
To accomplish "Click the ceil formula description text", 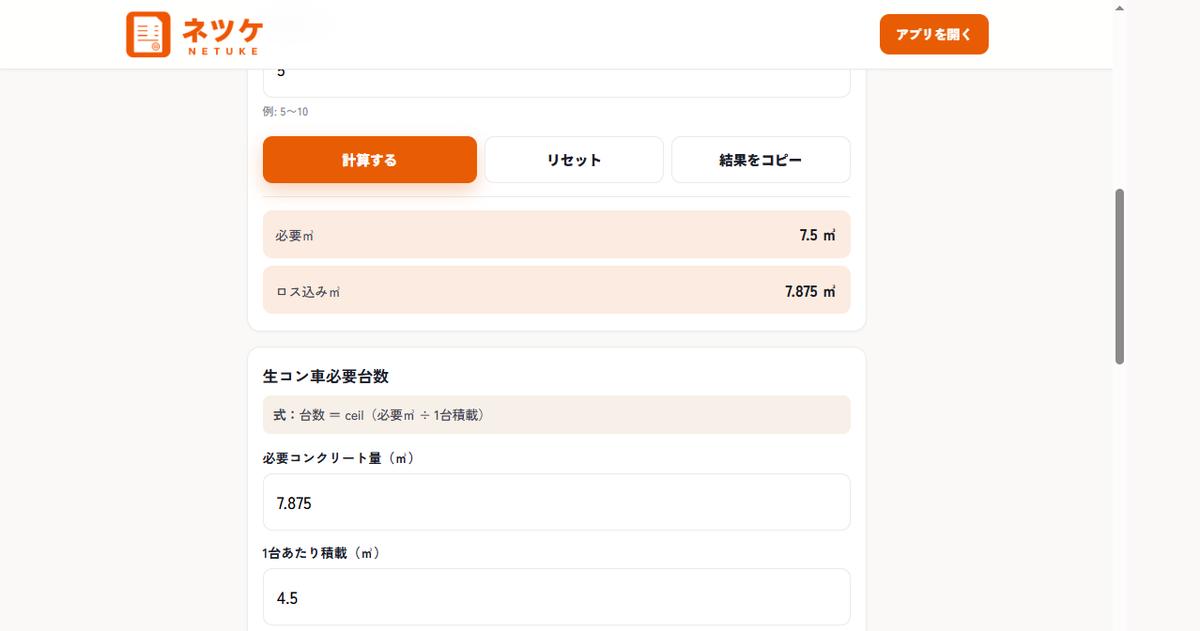I will pyautogui.click(x=379, y=414).
